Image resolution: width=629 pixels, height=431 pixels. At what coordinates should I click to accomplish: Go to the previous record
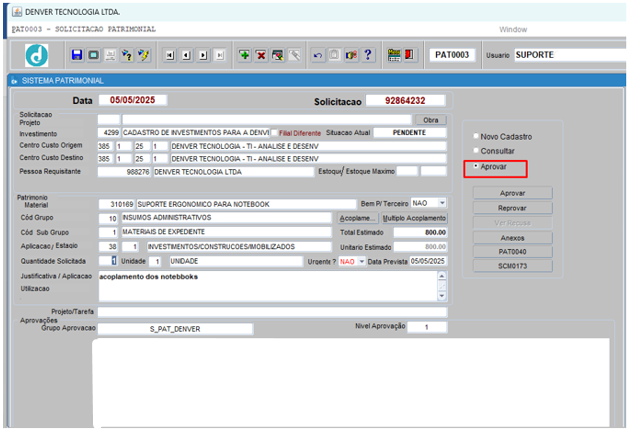tap(185, 55)
